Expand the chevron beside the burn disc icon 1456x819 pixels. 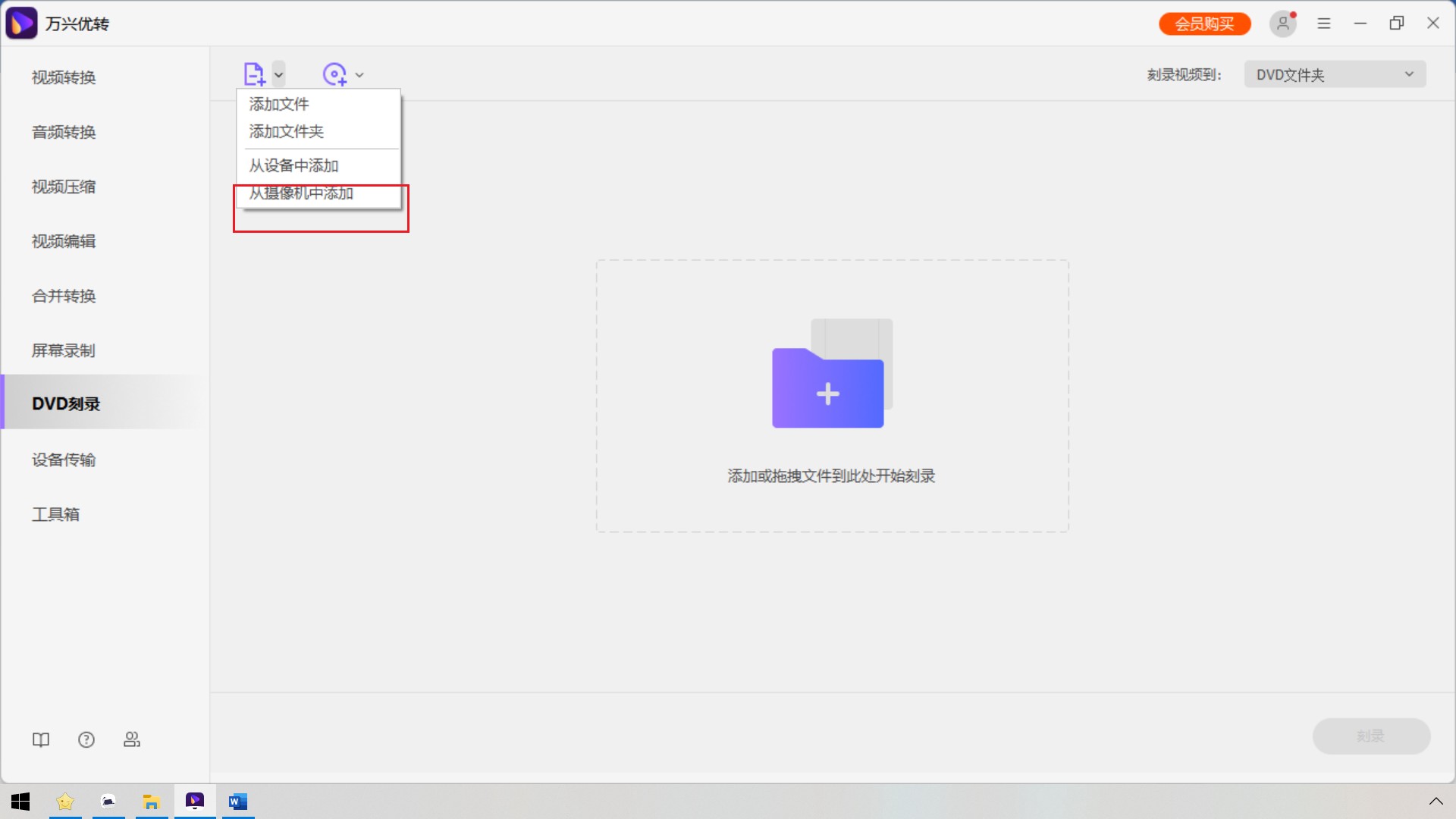[360, 75]
